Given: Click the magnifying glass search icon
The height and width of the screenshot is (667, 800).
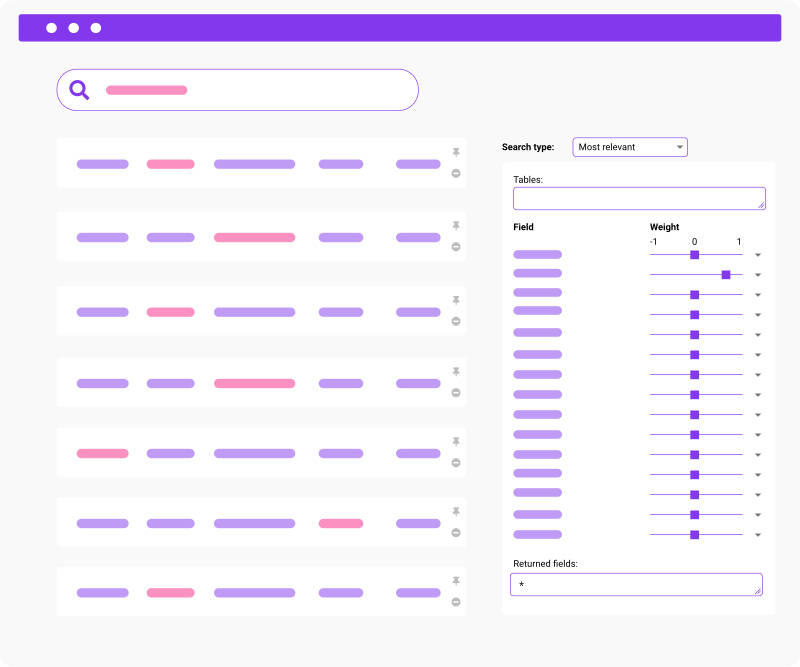Looking at the screenshot, I should pos(79,90).
